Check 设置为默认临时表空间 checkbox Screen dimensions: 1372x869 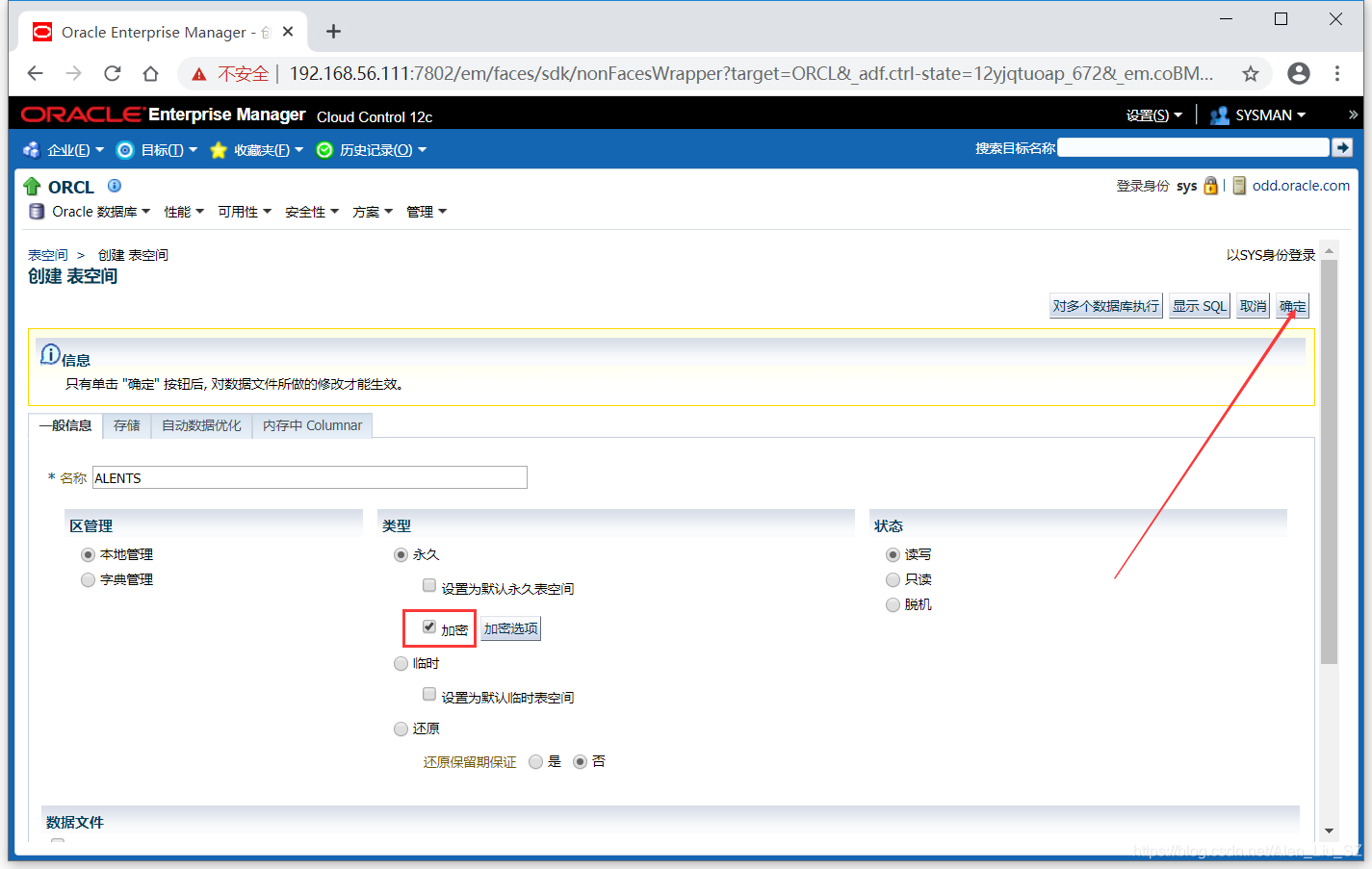point(429,694)
